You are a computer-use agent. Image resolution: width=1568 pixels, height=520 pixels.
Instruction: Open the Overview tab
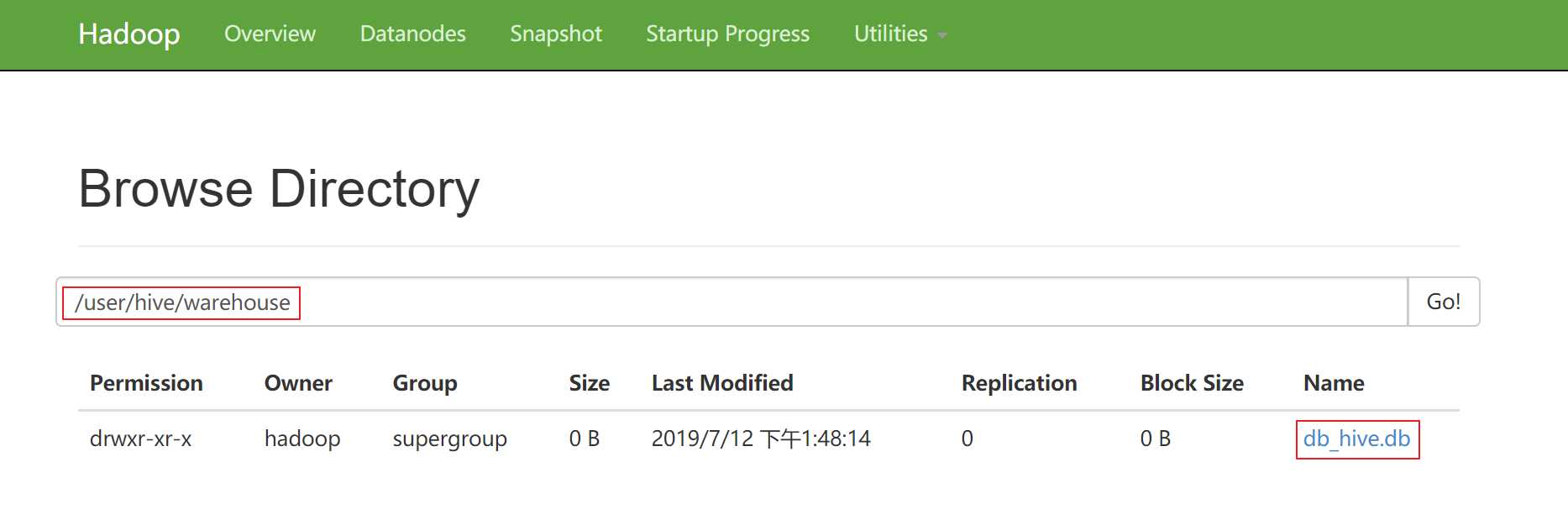tap(270, 34)
